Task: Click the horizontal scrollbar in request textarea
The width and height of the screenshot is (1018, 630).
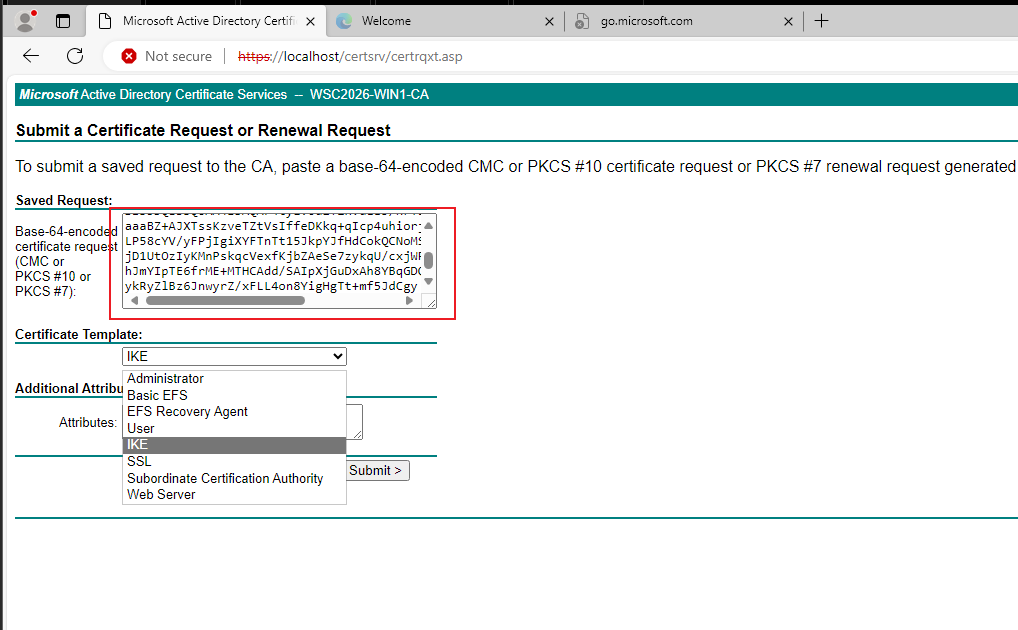Action: (x=225, y=301)
